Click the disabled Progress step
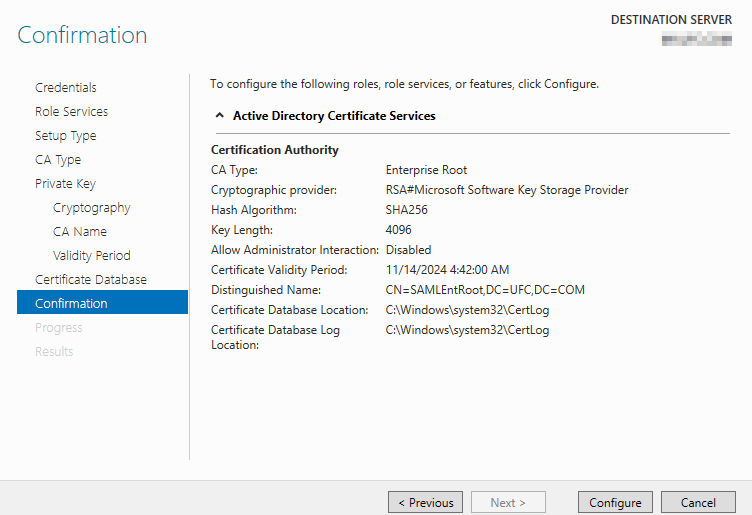The image size is (752, 515). [59, 328]
